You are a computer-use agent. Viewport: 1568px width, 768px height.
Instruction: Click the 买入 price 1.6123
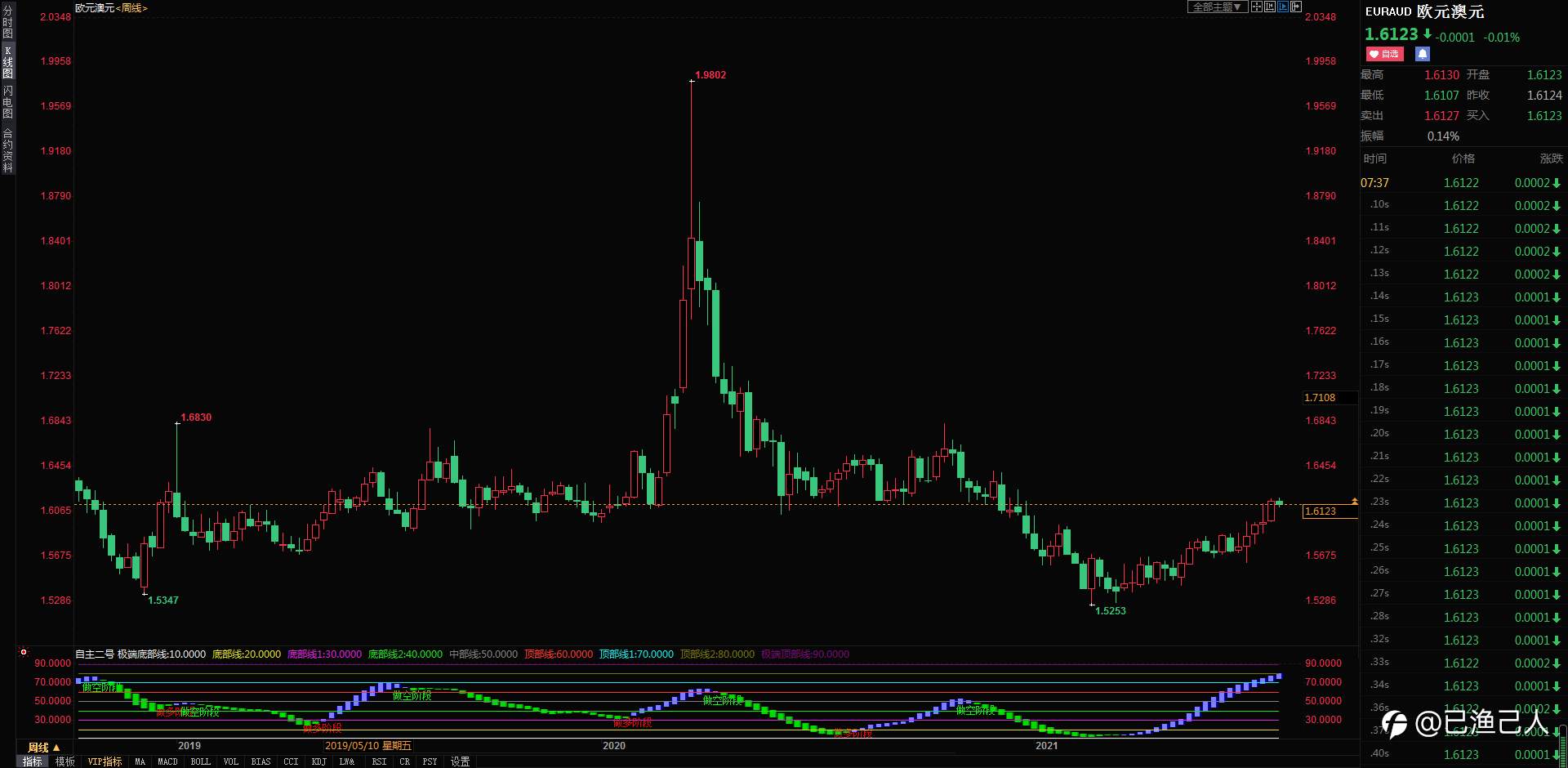(x=1544, y=116)
